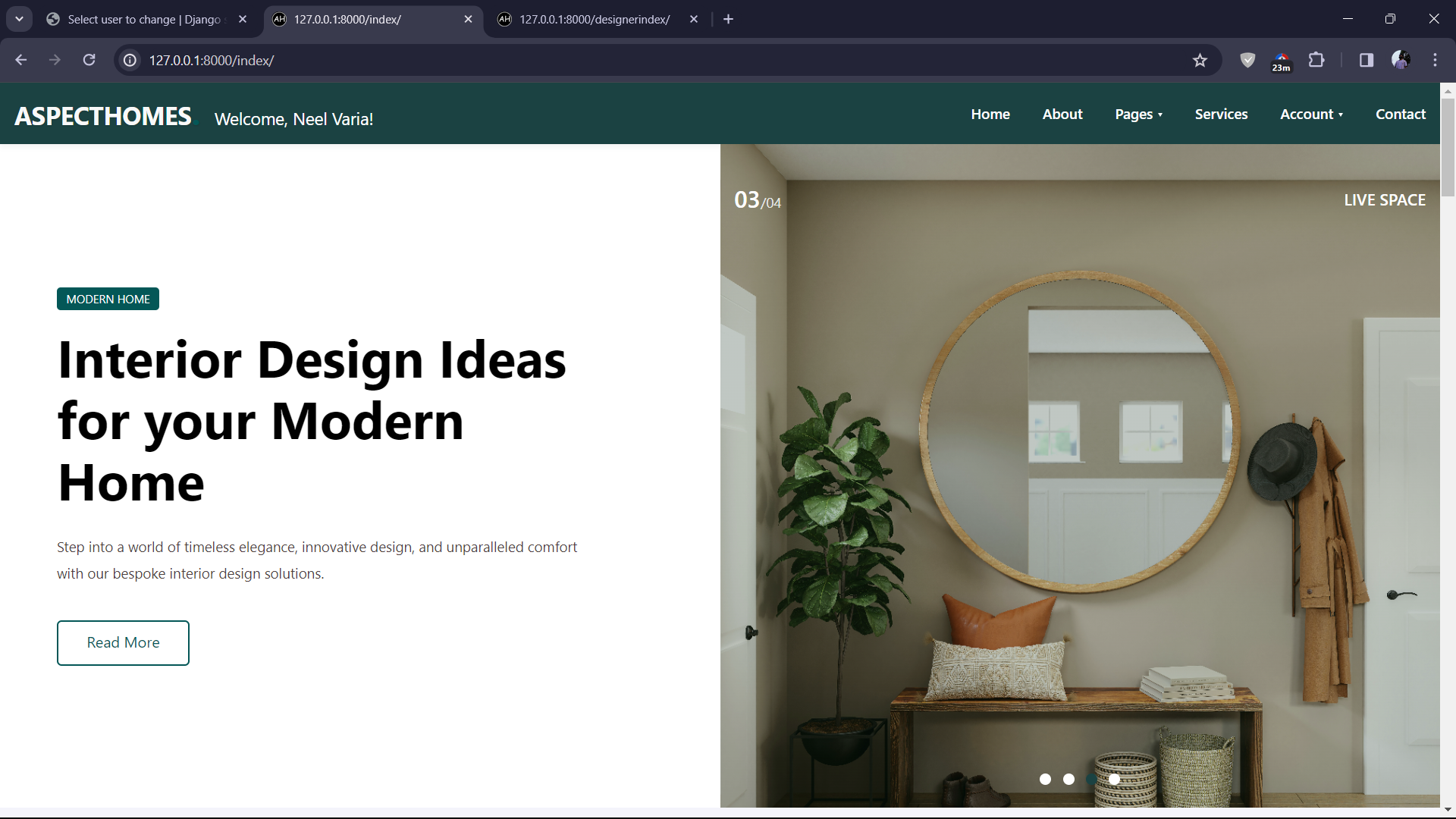
Task: Open the Chrome profile avatar
Action: click(x=1401, y=61)
